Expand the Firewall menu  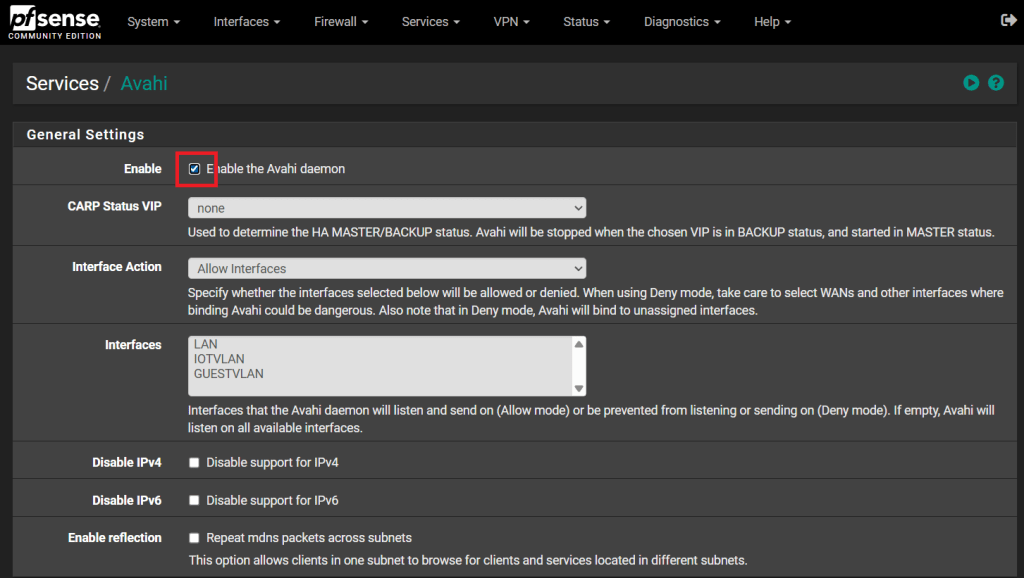point(341,22)
